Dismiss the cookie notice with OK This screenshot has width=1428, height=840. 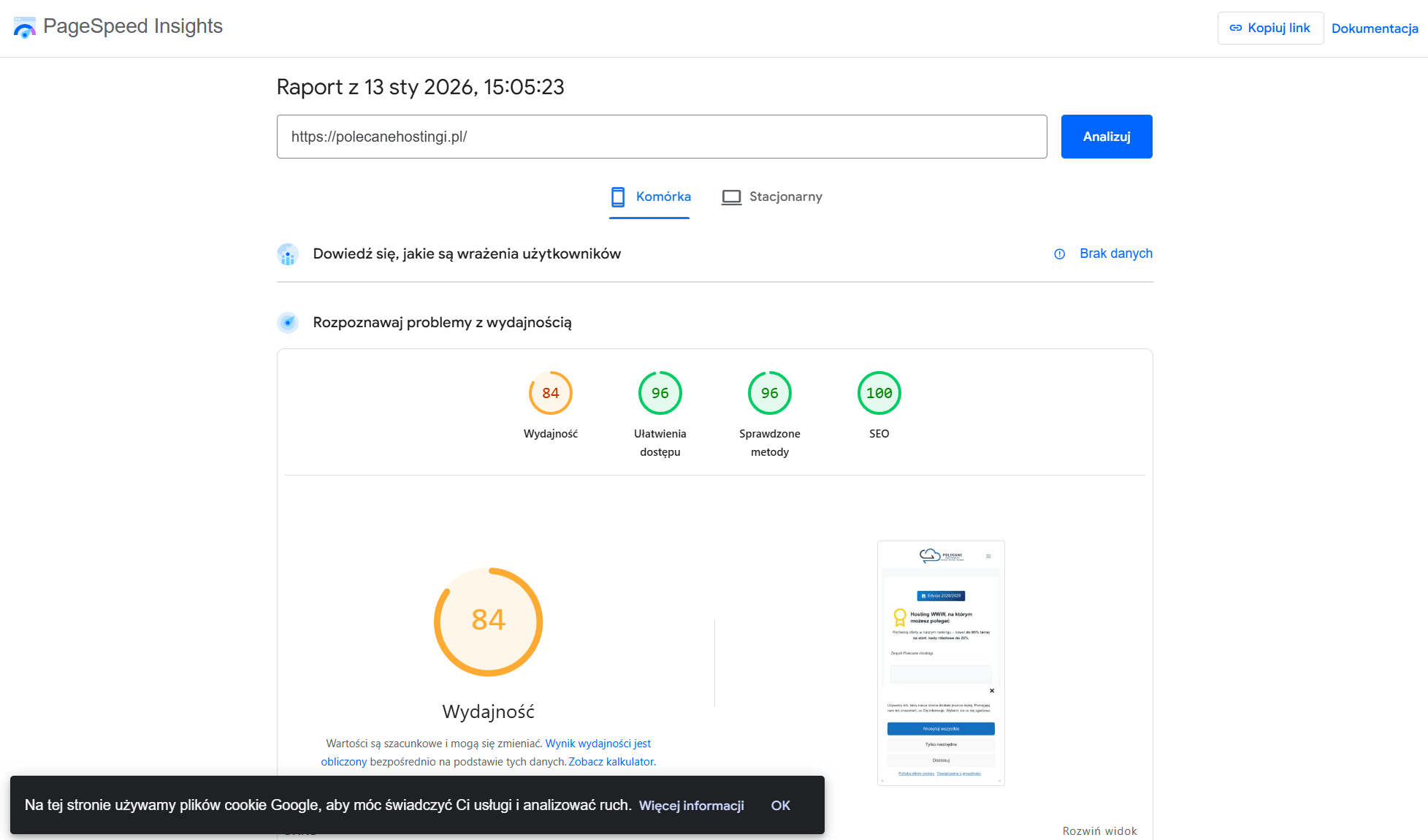(x=780, y=805)
